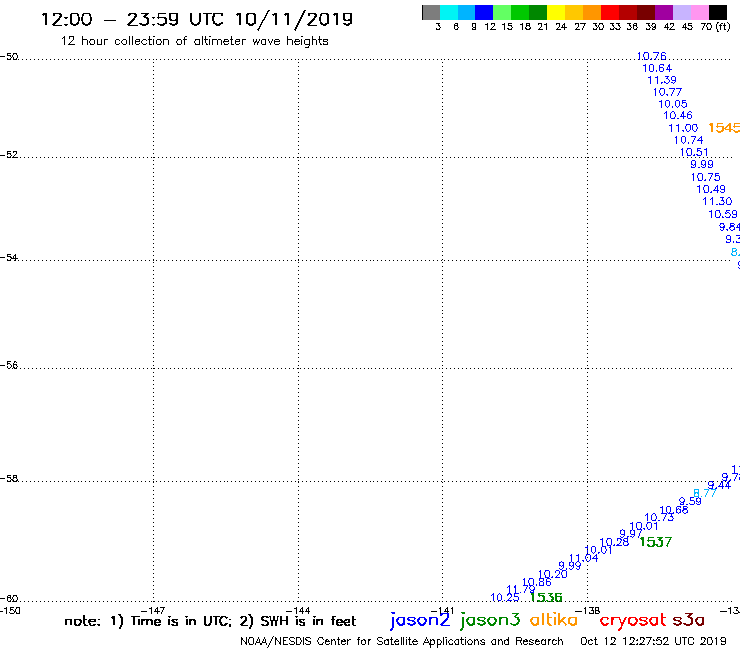Click the NOAA/NESDIS credit line
Screen dimensions: 740x650
402,642
